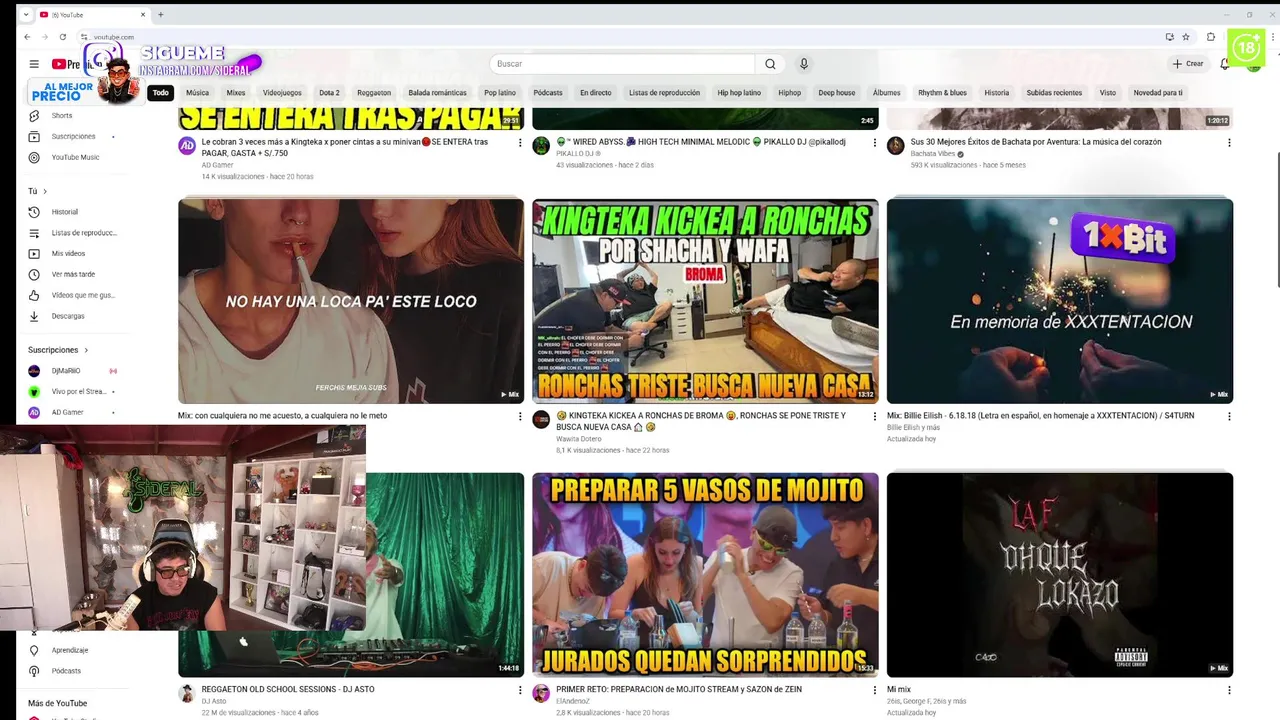1280x720 pixels.
Task: Open the Ver más tarde clock icon
Action: click(x=34, y=274)
